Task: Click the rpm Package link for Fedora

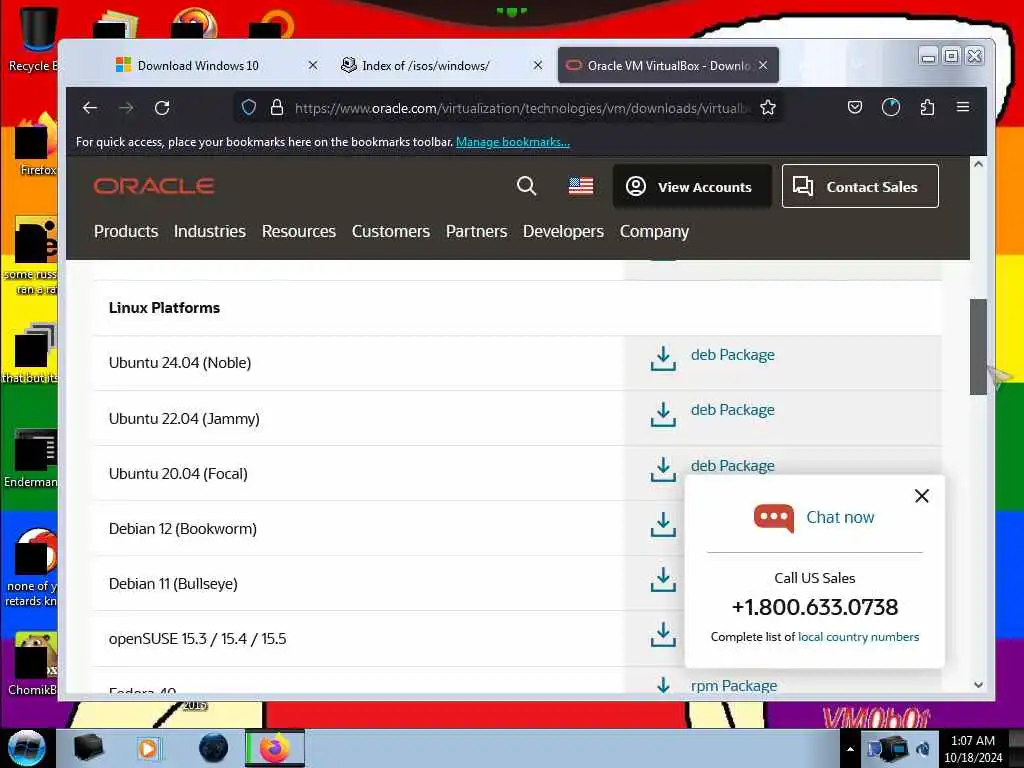Action: click(x=733, y=685)
